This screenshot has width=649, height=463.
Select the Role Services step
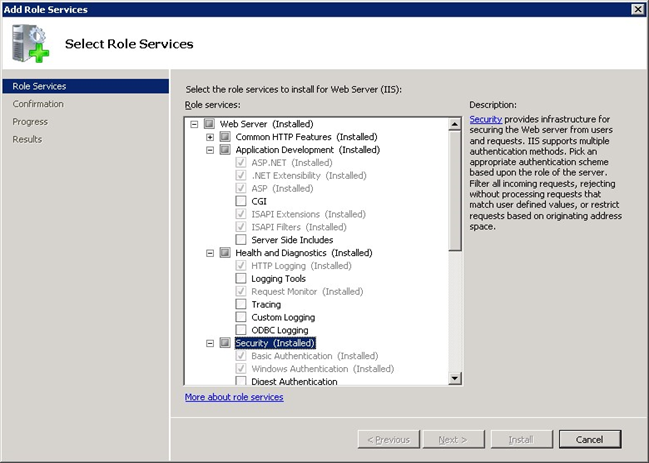pyautogui.click(x=86, y=86)
